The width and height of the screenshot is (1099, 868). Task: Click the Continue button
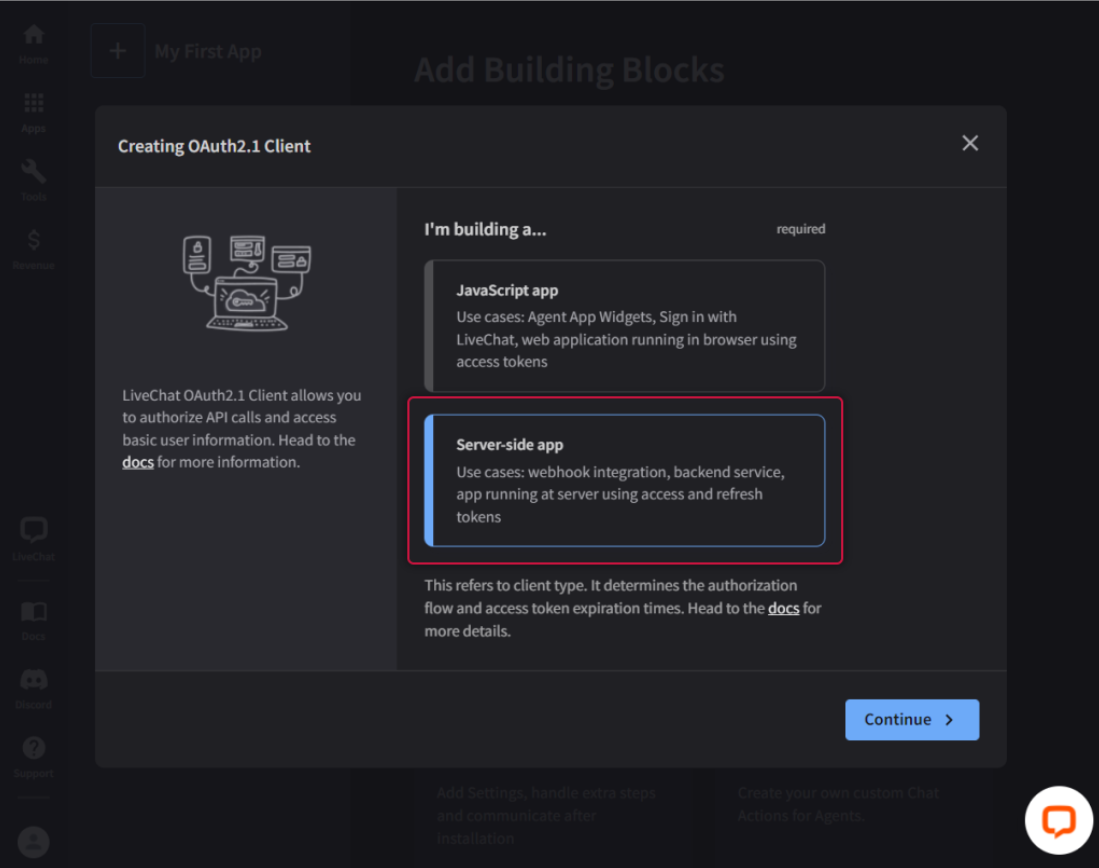(911, 719)
